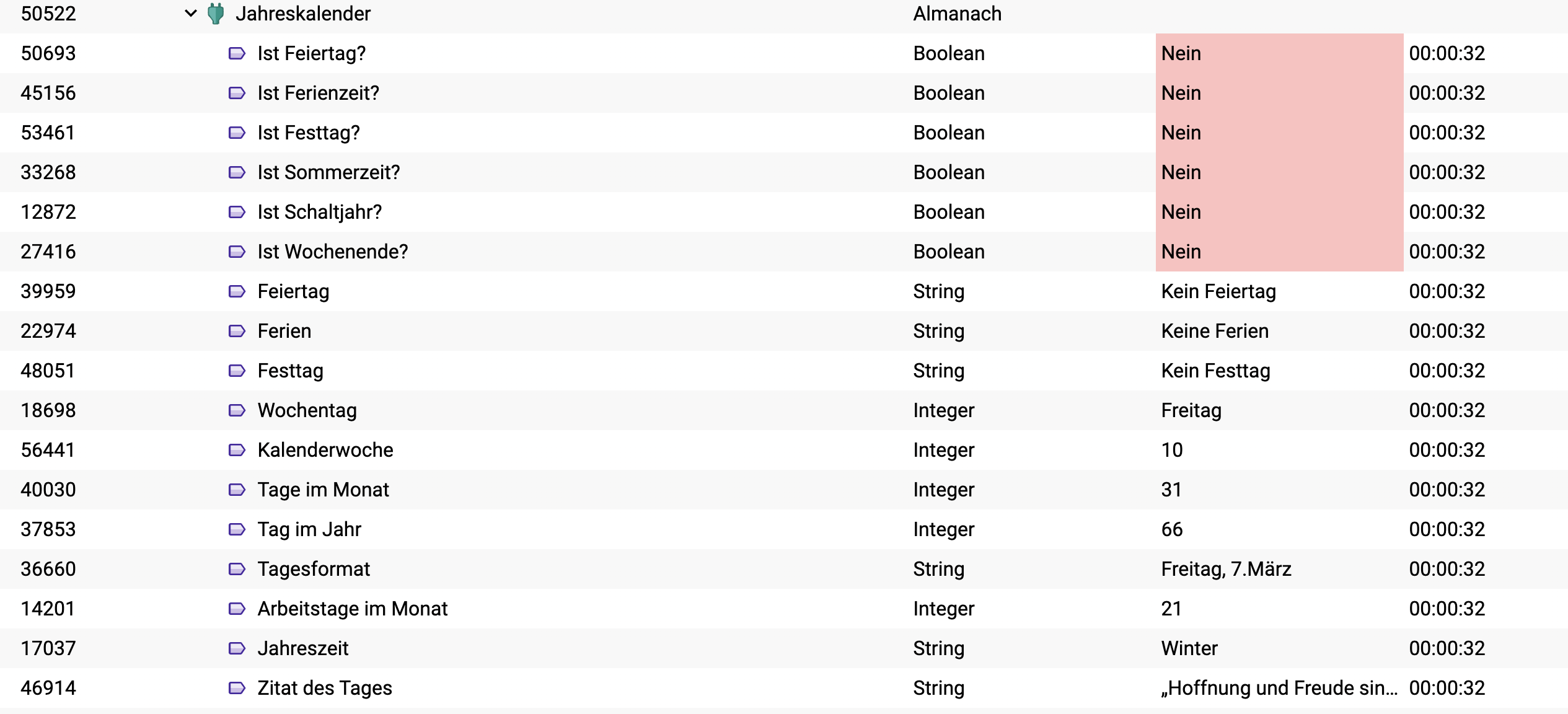The width and height of the screenshot is (1568, 714).
Task: Click the variable icon beside Tagesformat
Action: 237,569
